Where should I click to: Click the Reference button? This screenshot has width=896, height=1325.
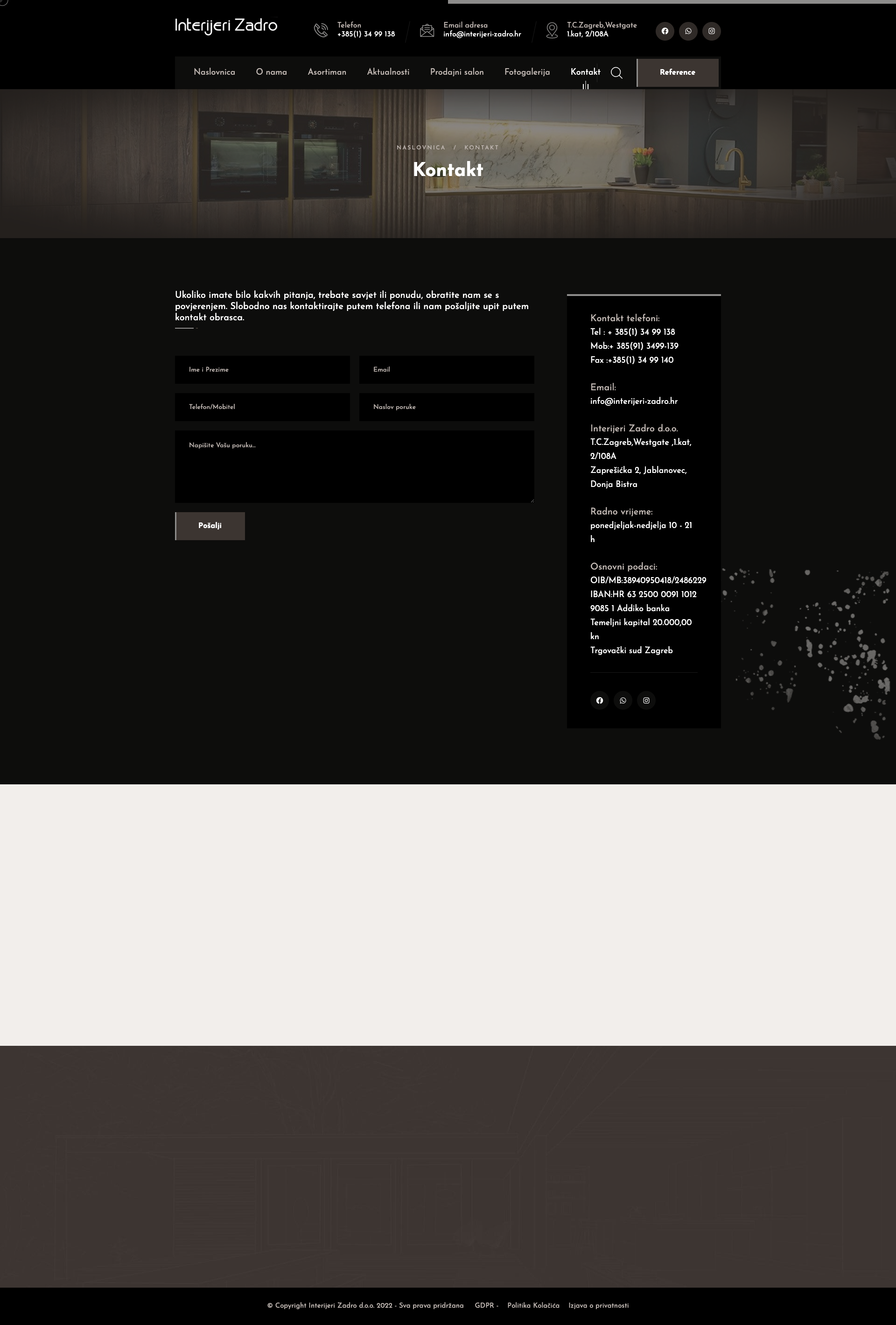[678, 72]
